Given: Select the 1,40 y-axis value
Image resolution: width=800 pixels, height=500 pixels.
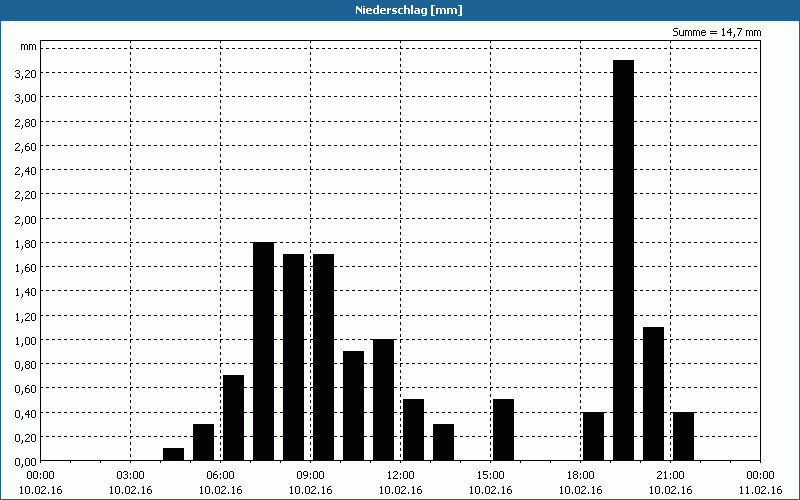Looking at the screenshot, I should [26, 292].
